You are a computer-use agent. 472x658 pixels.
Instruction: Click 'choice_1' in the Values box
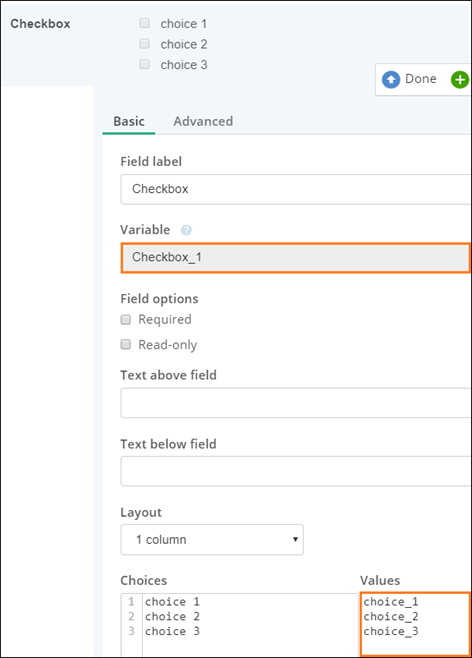click(391, 602)
